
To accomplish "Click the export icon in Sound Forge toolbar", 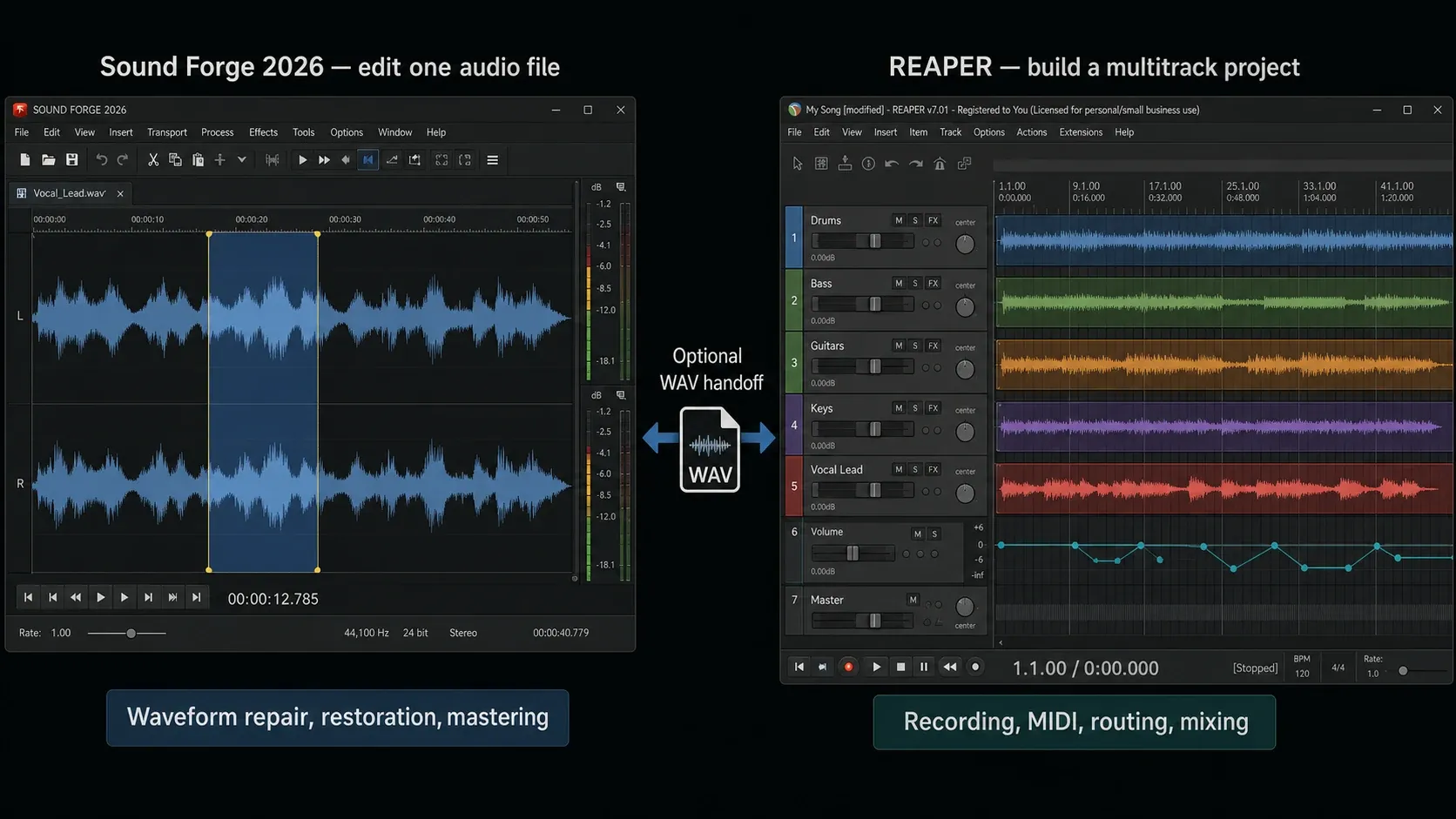I will click(x=415, y=160).
